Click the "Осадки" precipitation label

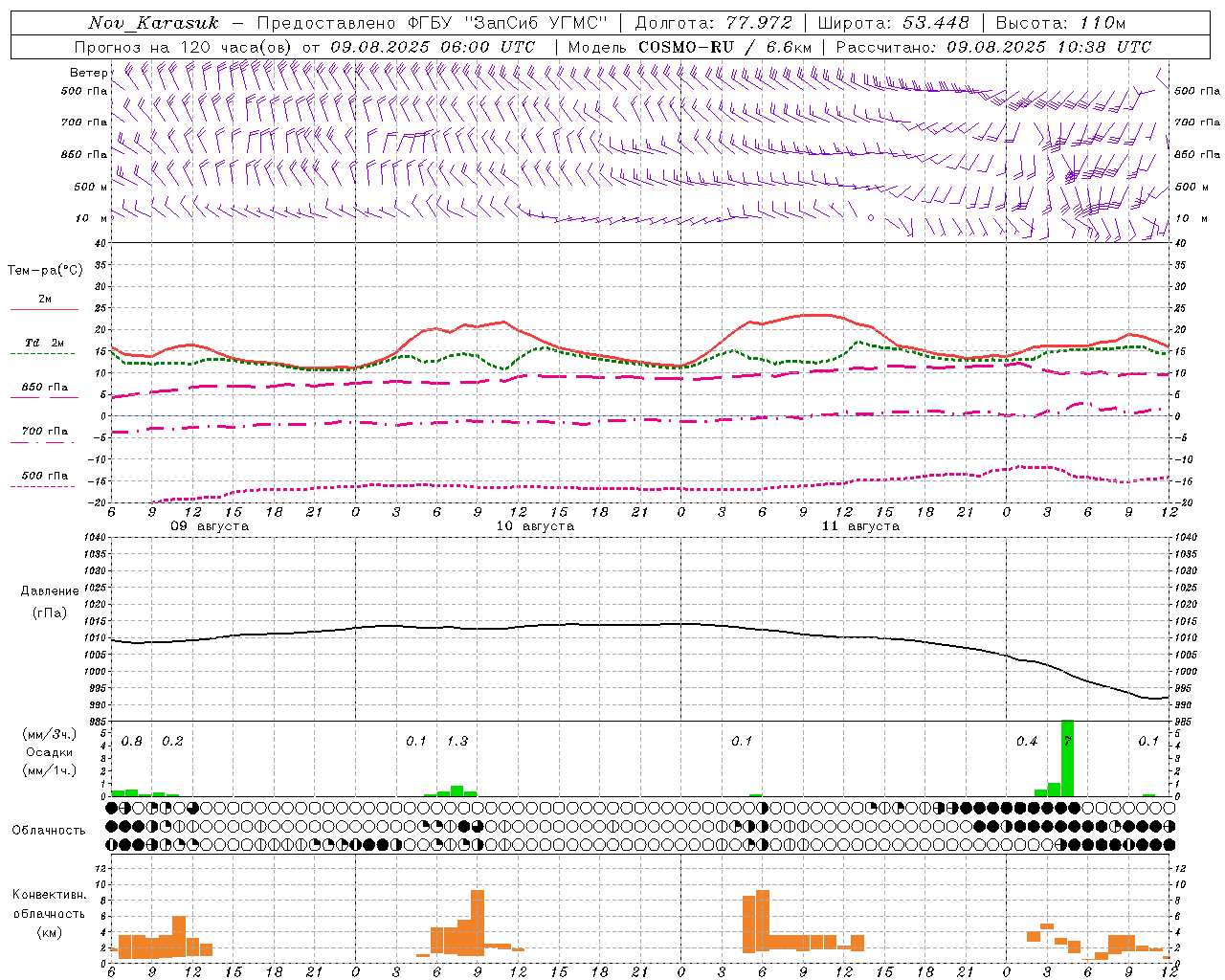49,752
